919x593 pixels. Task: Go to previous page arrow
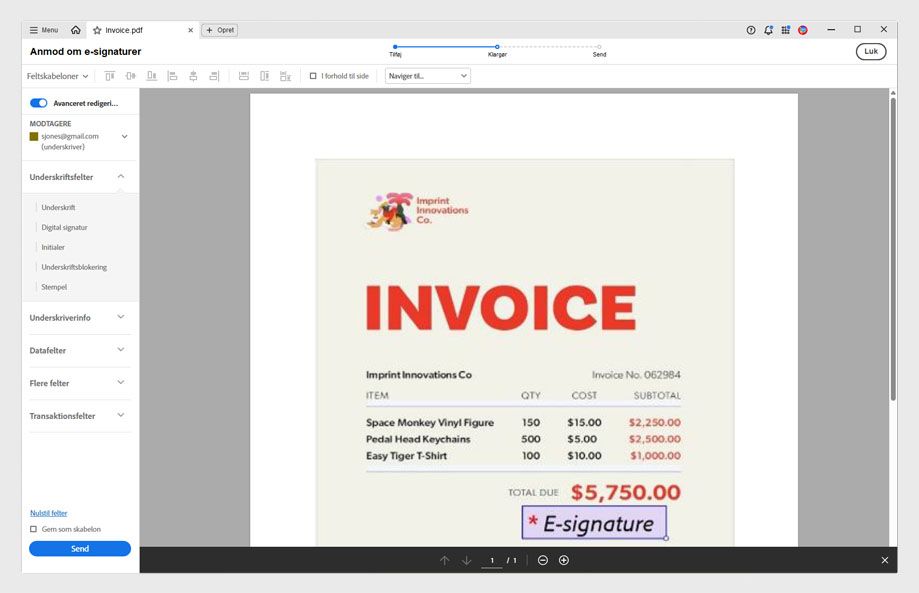[x=445, y=560]
